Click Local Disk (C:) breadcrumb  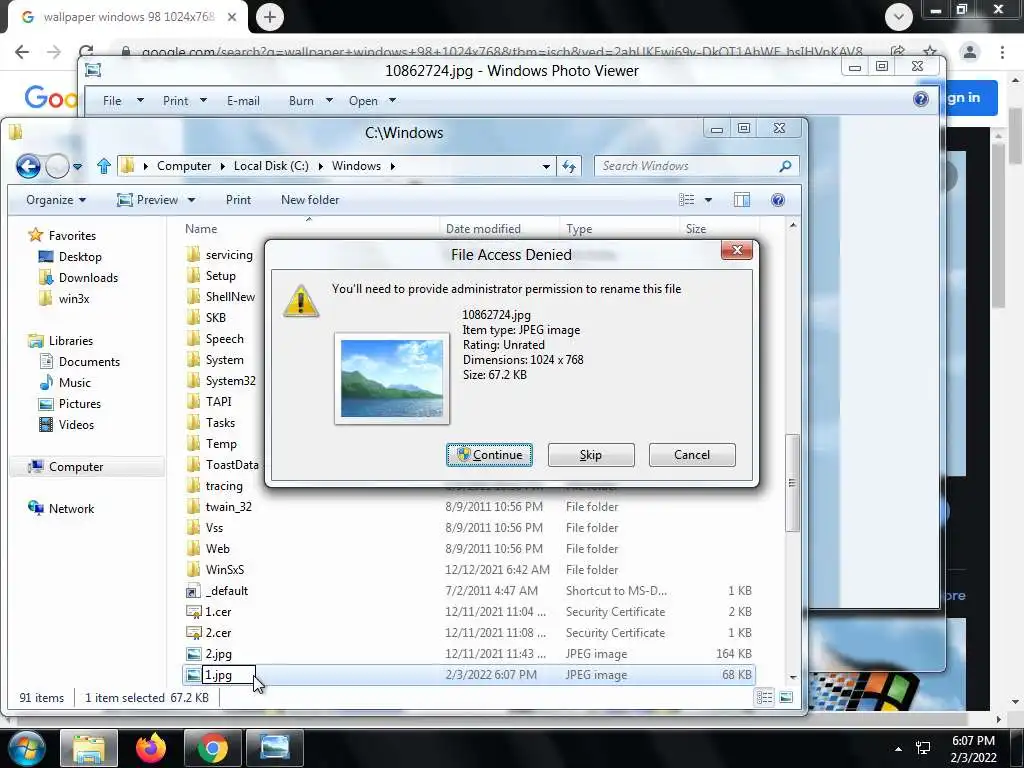tap(271, 166)
